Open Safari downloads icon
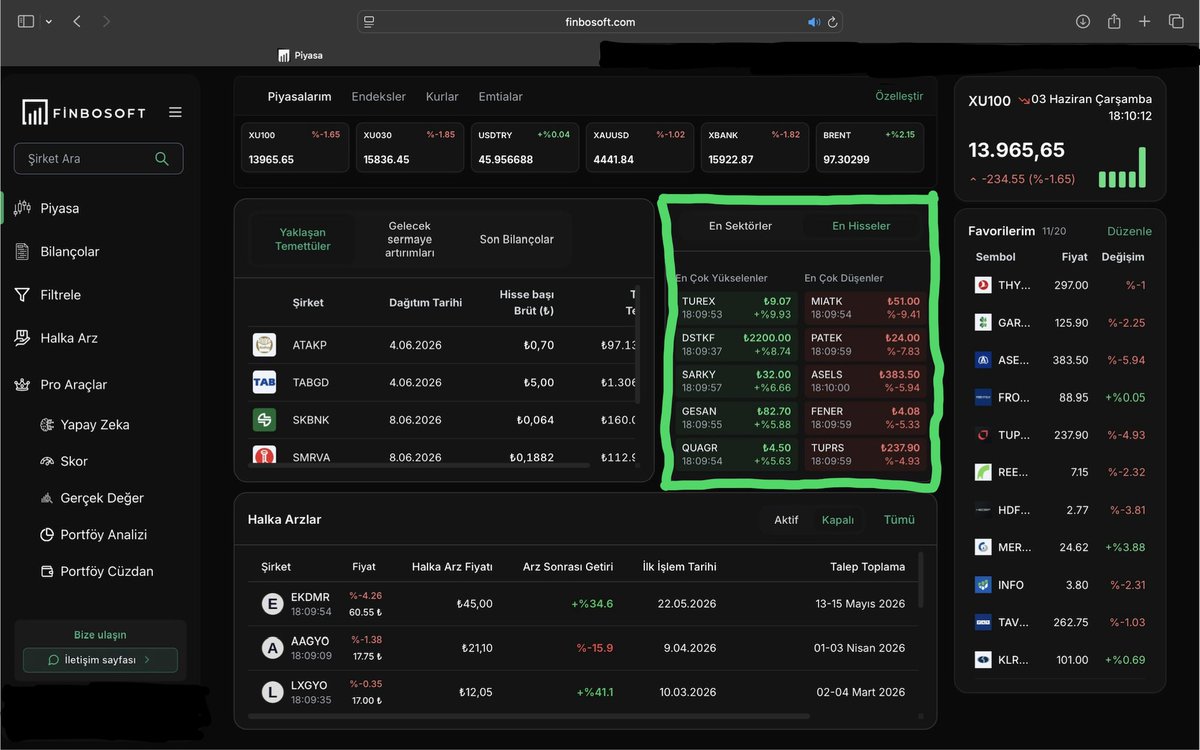Image resolution: width=1200 pixels, height=750 pixels. (x=1082, y=21)
